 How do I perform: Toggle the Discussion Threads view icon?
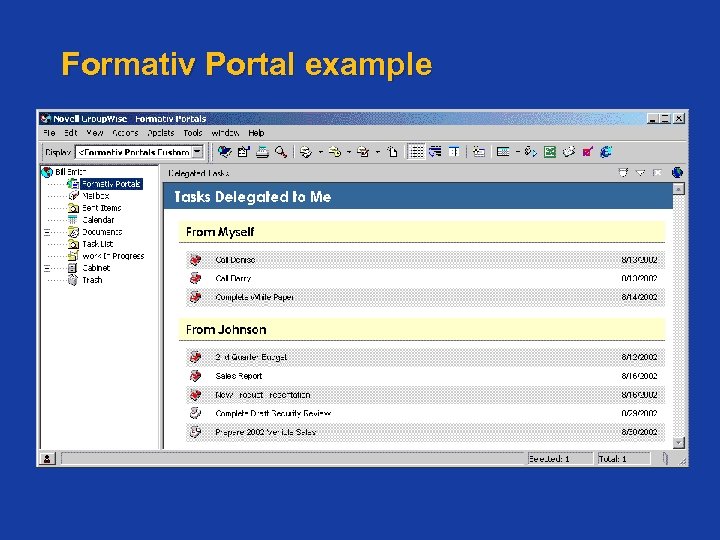click(x=435, y=152)
